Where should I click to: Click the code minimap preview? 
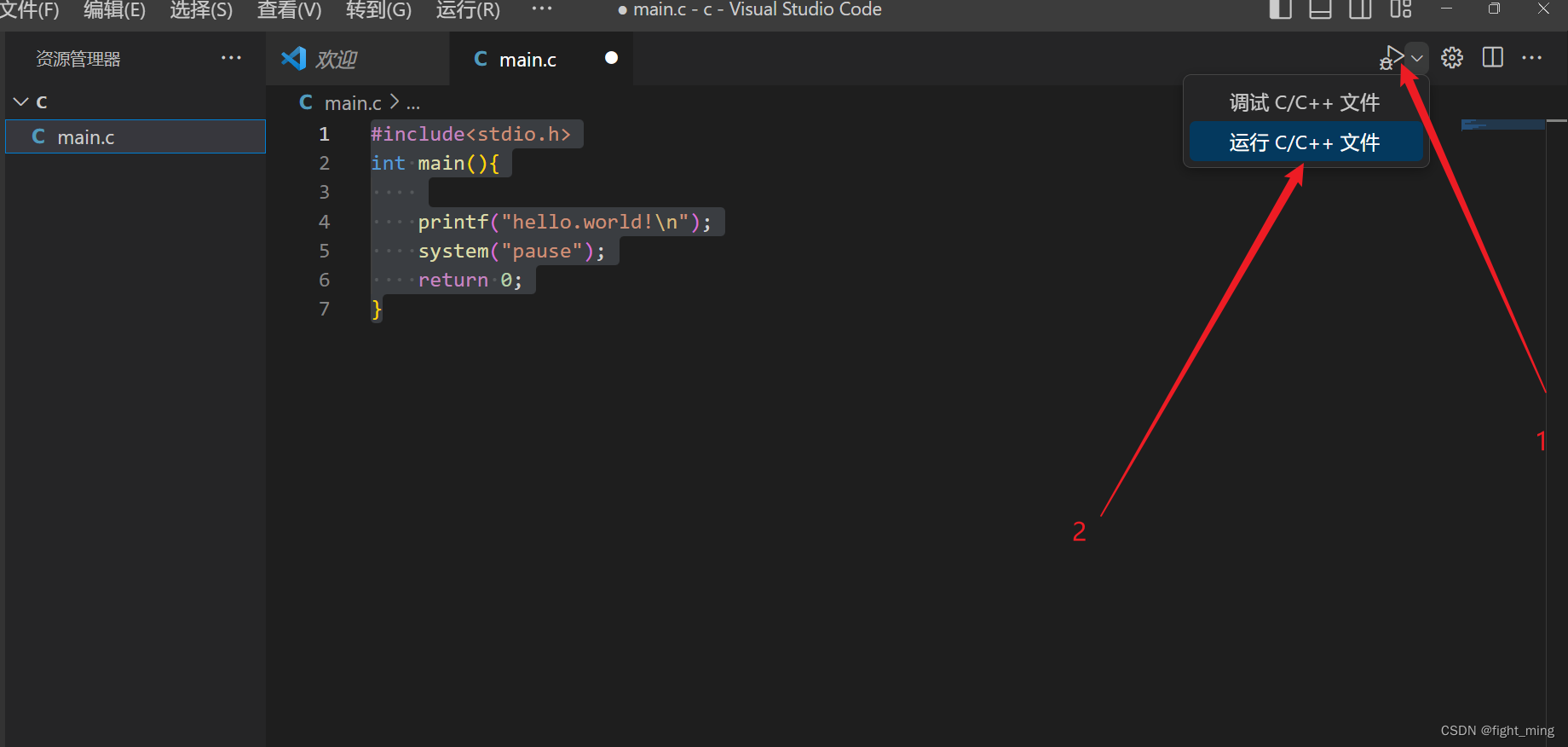coord(1503,124)
